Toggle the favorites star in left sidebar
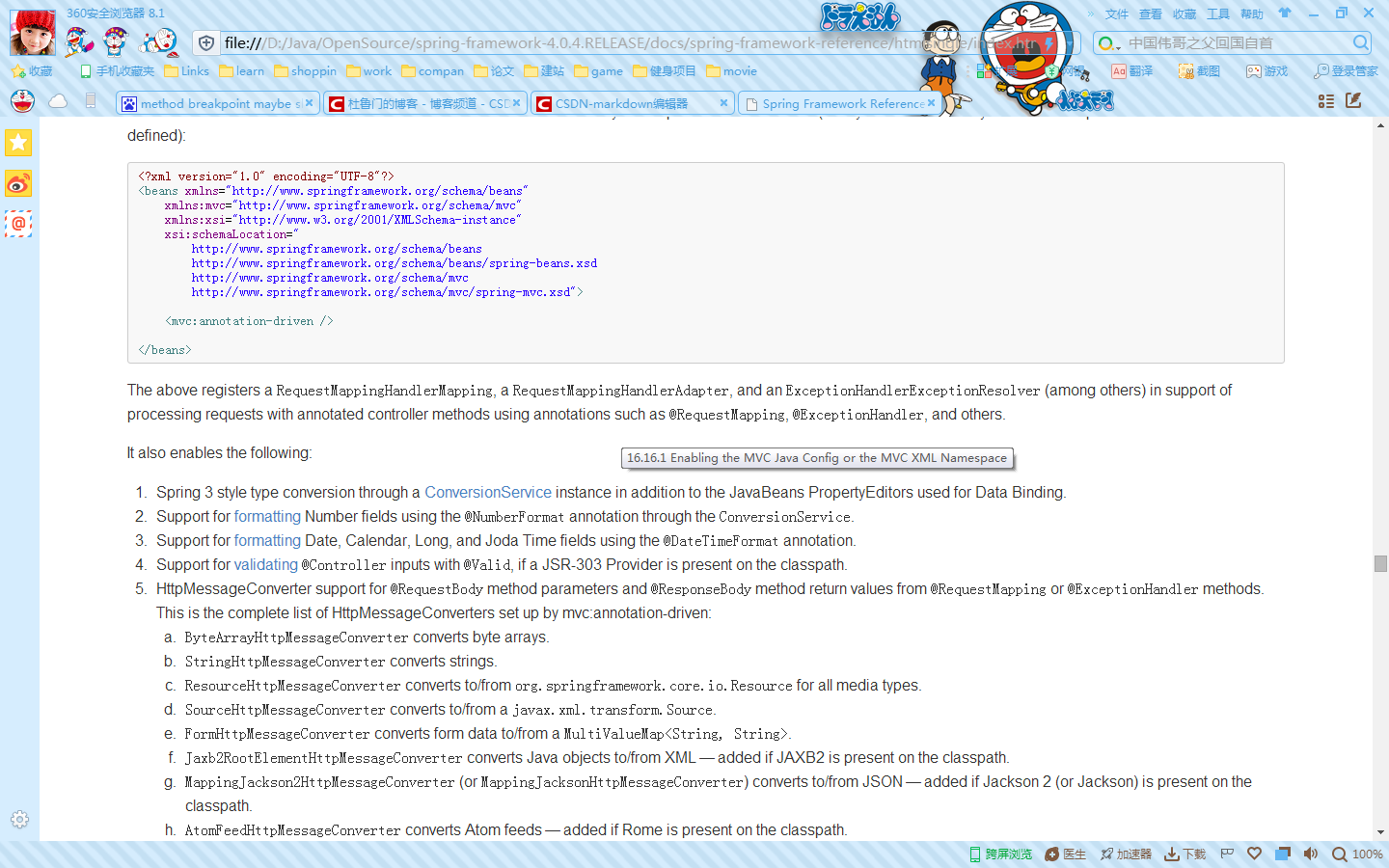The image size is (1389, 868). coord(16,142)
